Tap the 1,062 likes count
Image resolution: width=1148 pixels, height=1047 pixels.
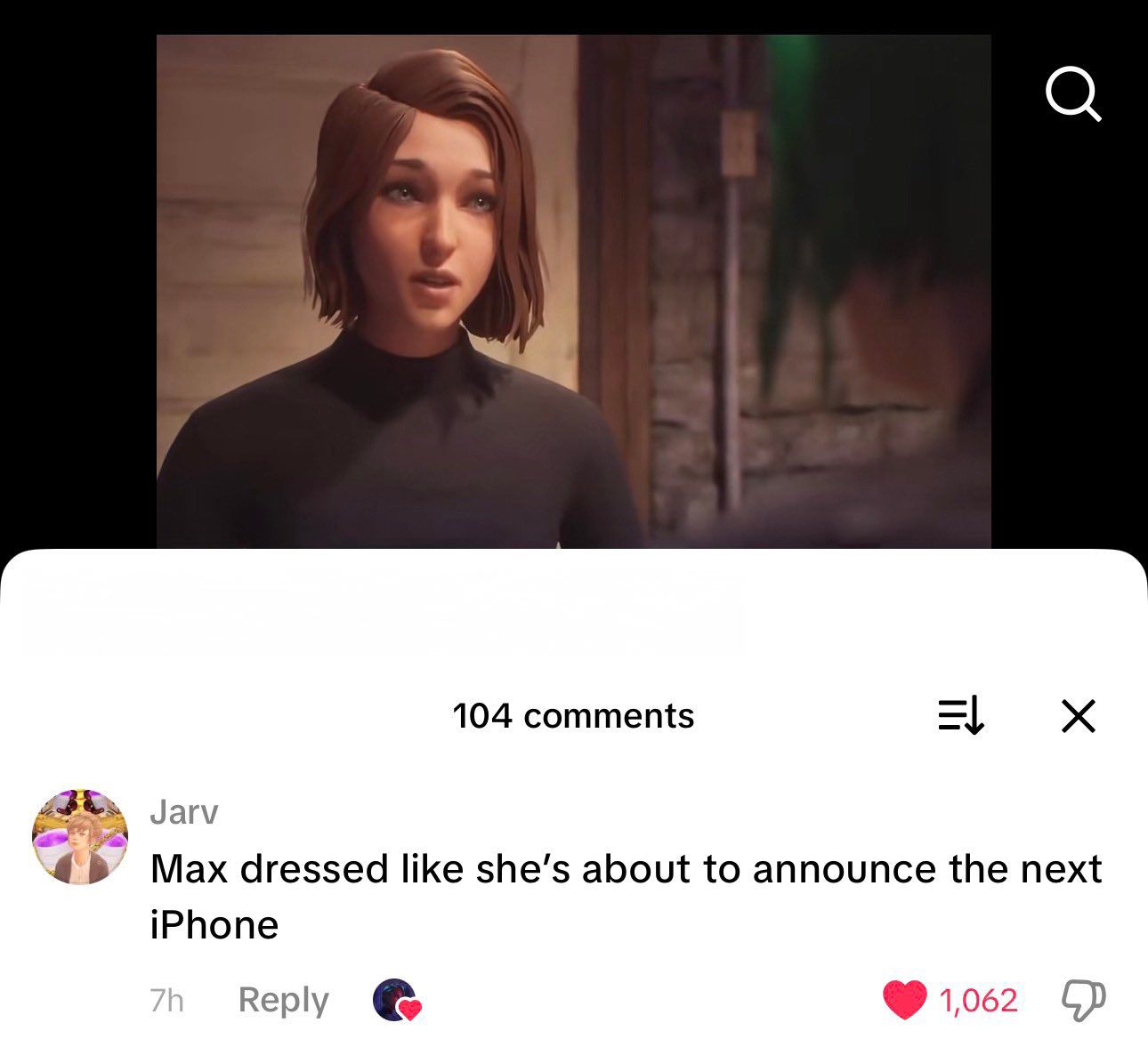click(978, 1001)
